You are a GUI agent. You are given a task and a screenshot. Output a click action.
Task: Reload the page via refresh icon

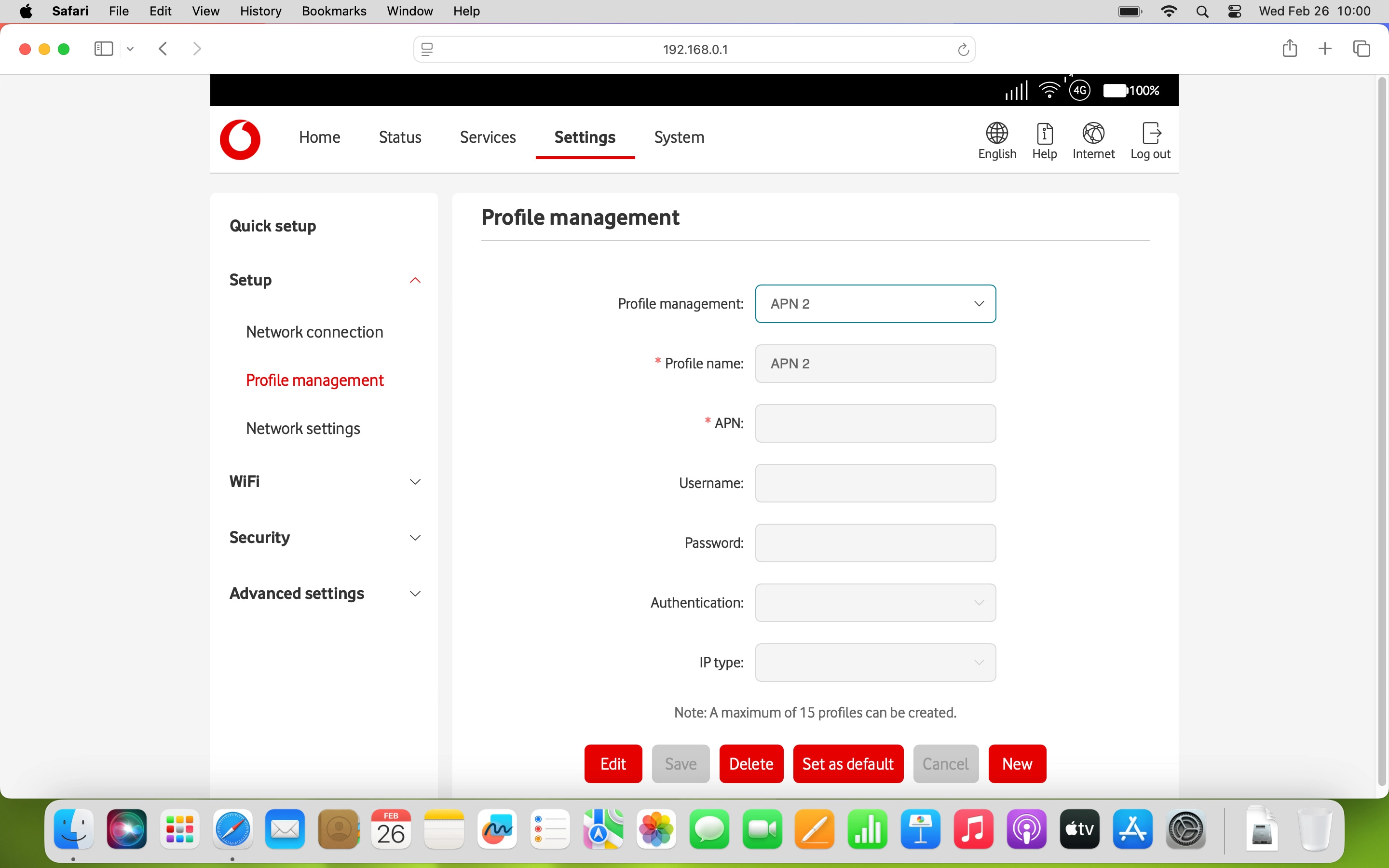point(963,49)
